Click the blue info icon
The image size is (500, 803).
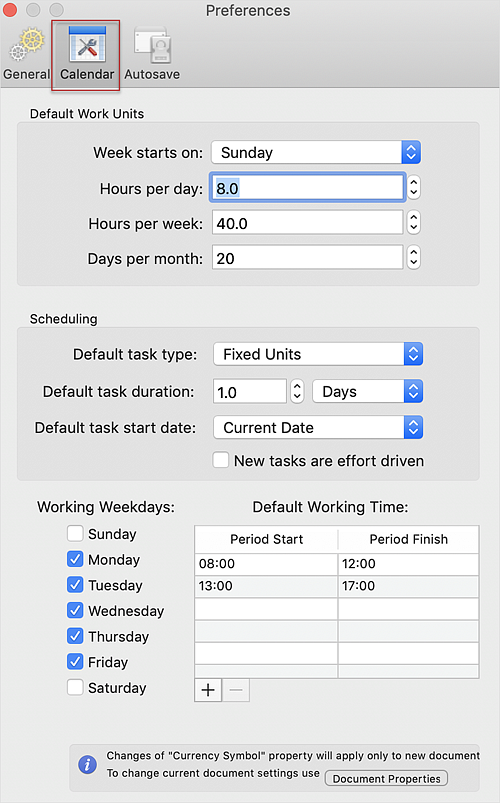click(87, 765)
